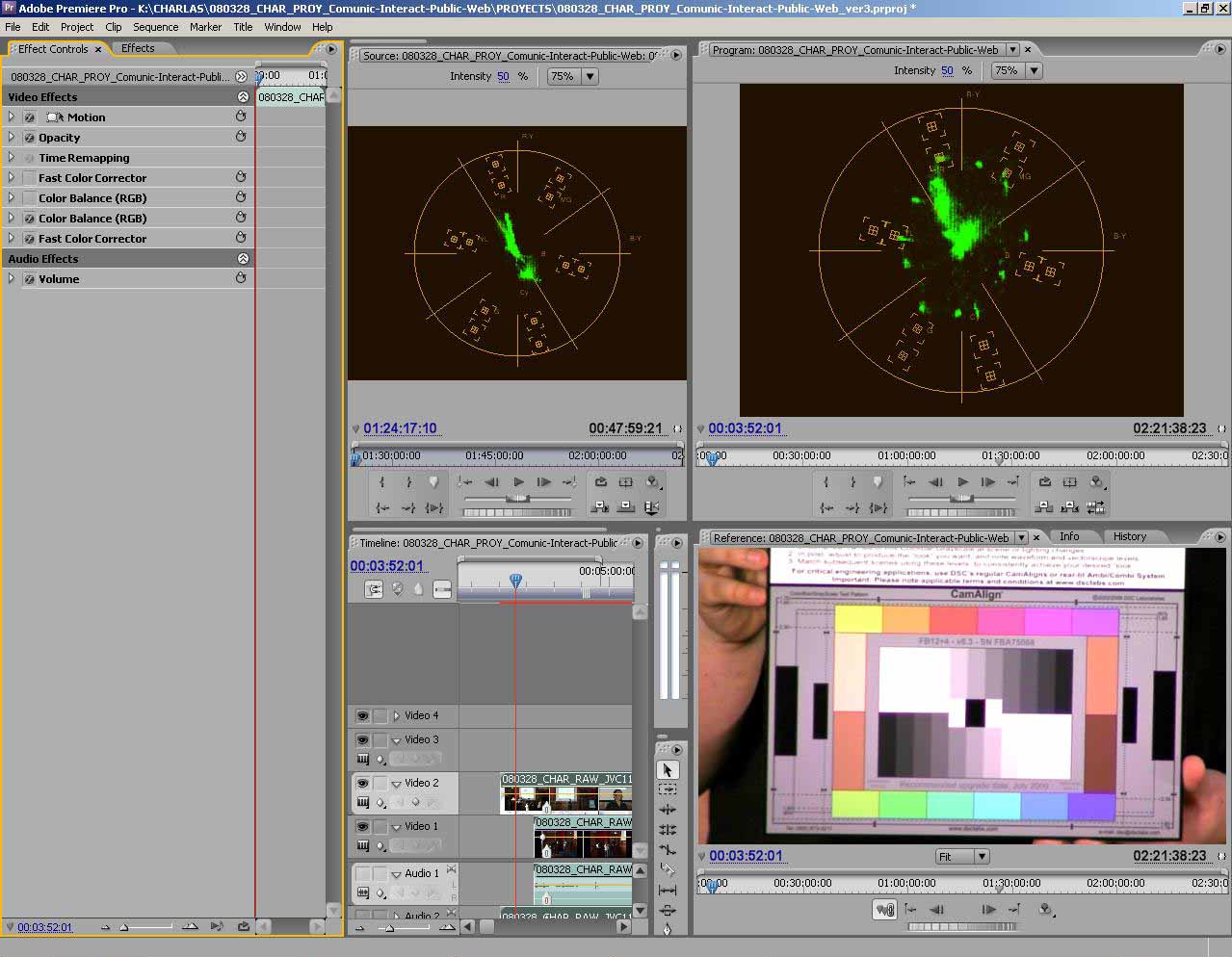Click the Safe Margins icon under the Program monitor
The width and height of the screenshot is (1232, 957).
[1069, 481]
